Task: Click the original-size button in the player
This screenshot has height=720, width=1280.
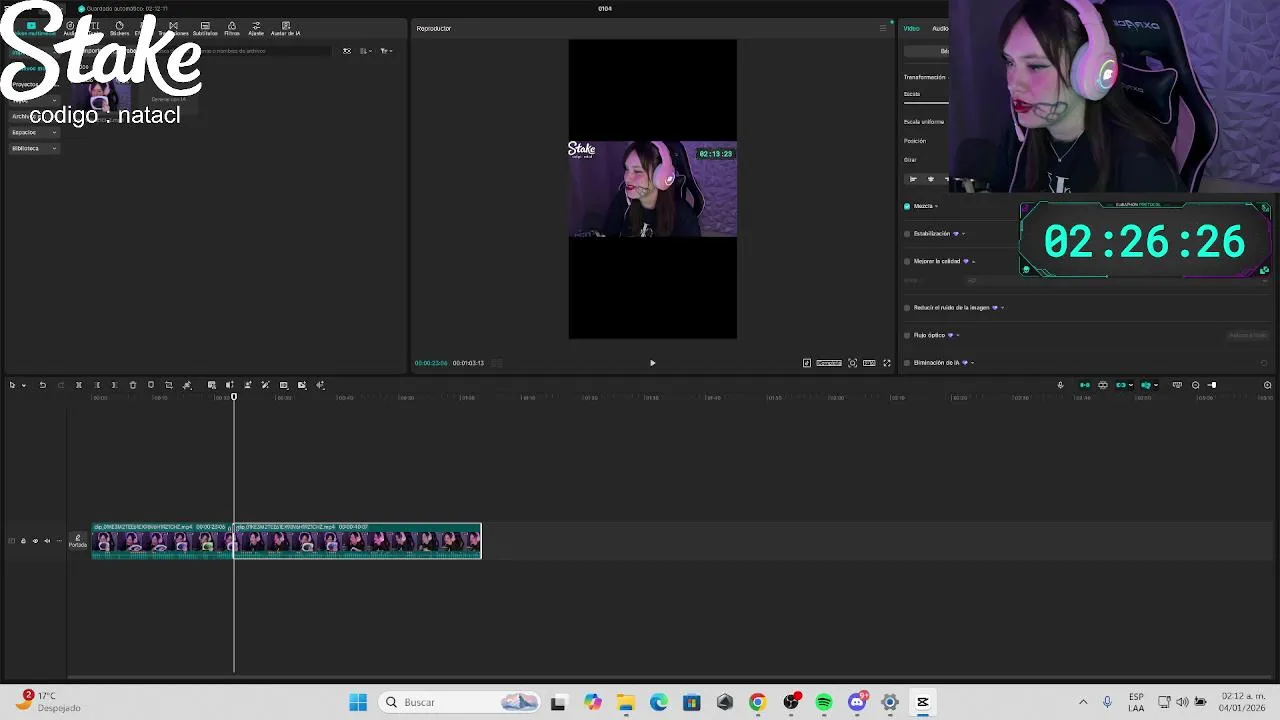Action: [829, 363]
